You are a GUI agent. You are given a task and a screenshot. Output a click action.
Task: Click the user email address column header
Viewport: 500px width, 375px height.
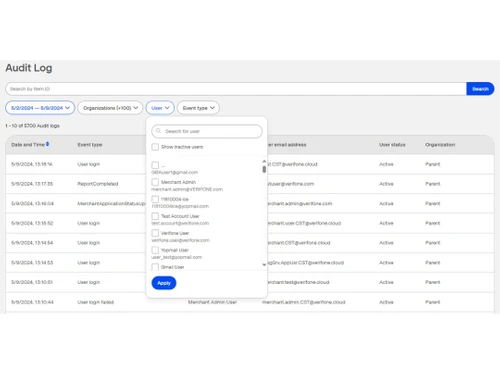287,145
